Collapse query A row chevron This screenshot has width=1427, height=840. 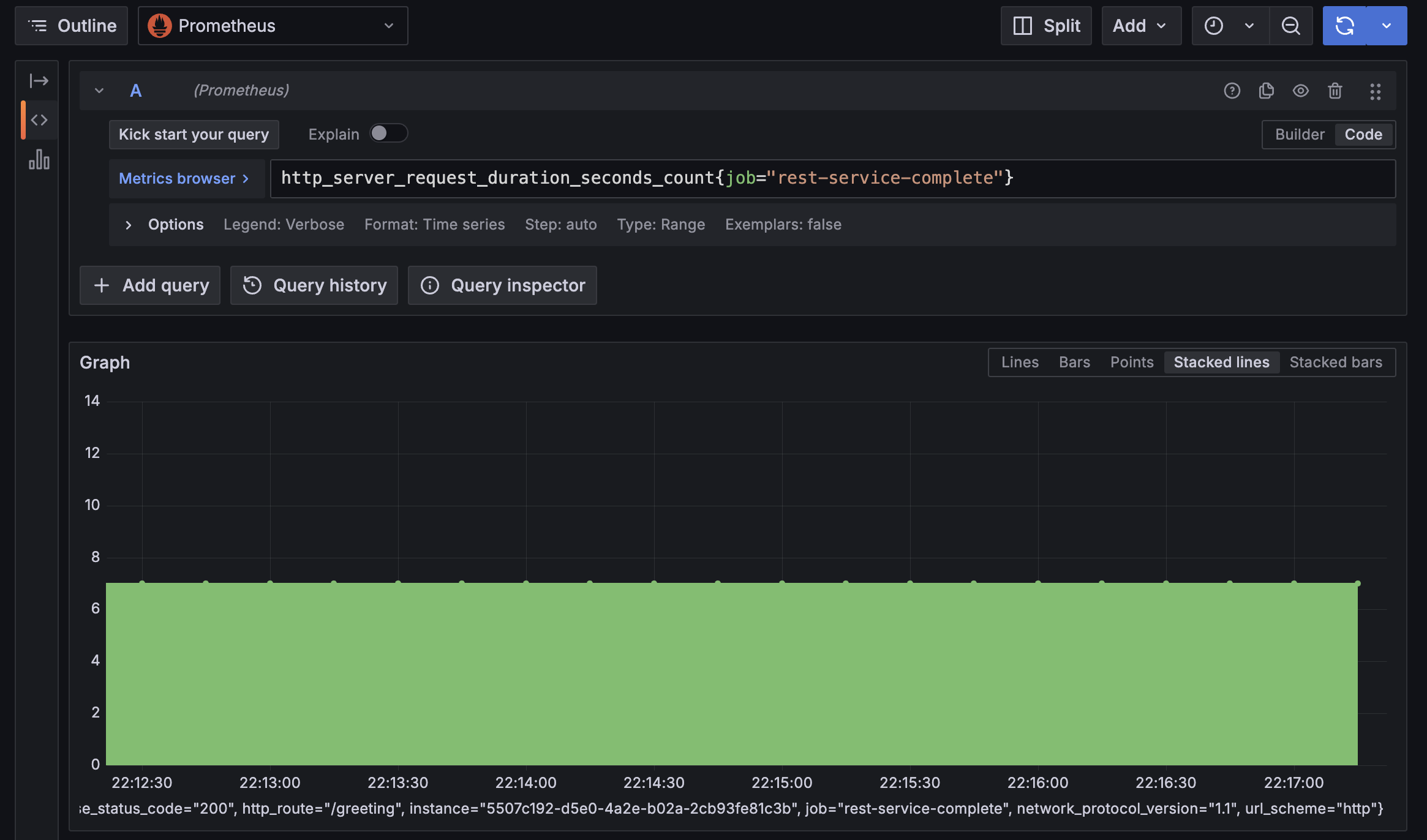pyautogui.click(x=99, y=91)
